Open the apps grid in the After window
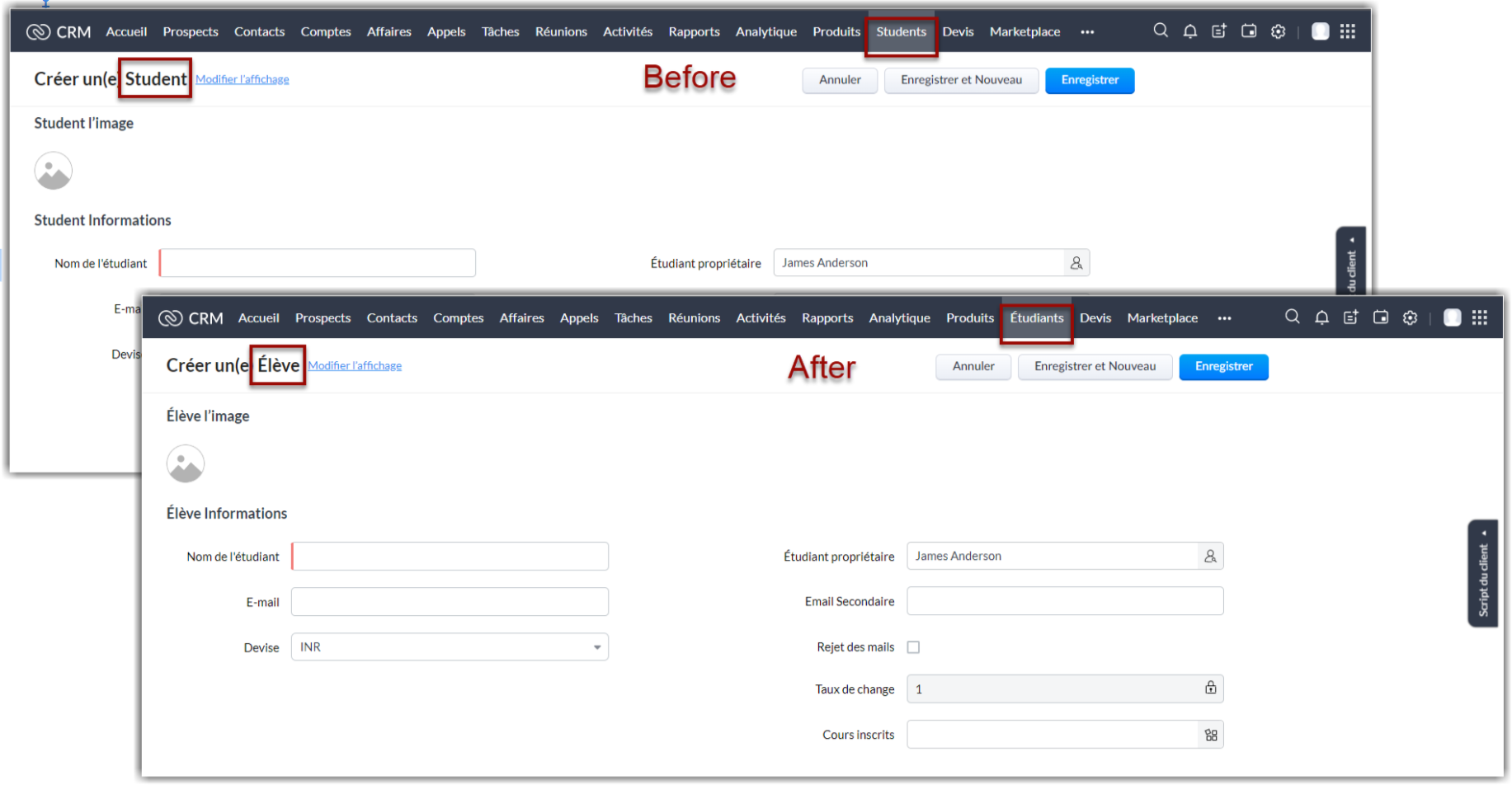 click(1480, 317)
